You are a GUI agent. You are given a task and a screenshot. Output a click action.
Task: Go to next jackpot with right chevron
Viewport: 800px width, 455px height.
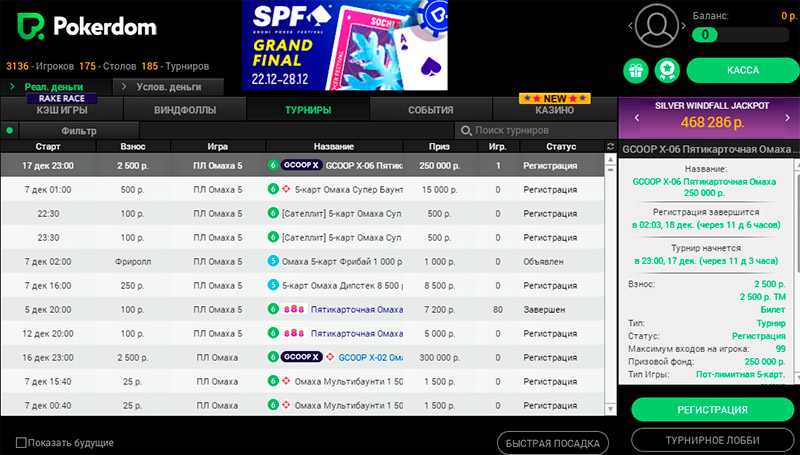tap(787, 118)
